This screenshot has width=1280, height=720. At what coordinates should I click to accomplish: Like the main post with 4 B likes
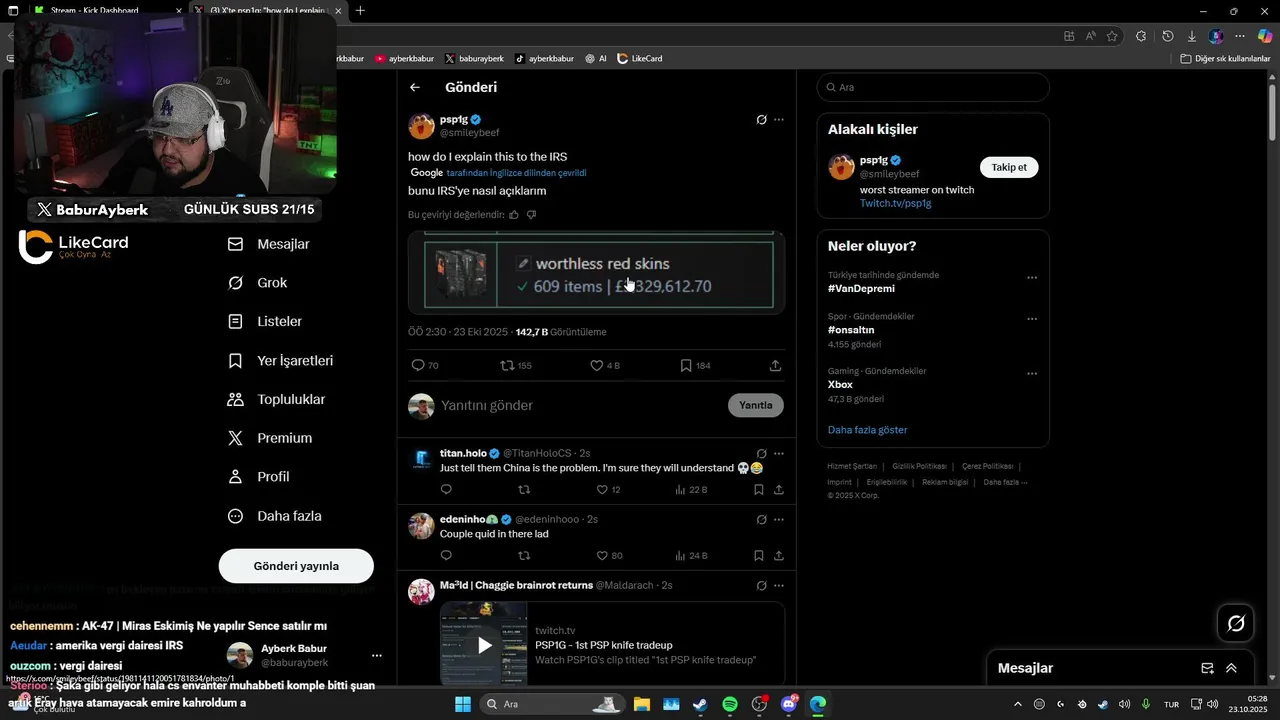pyautogui.click(x=605, y=366)
